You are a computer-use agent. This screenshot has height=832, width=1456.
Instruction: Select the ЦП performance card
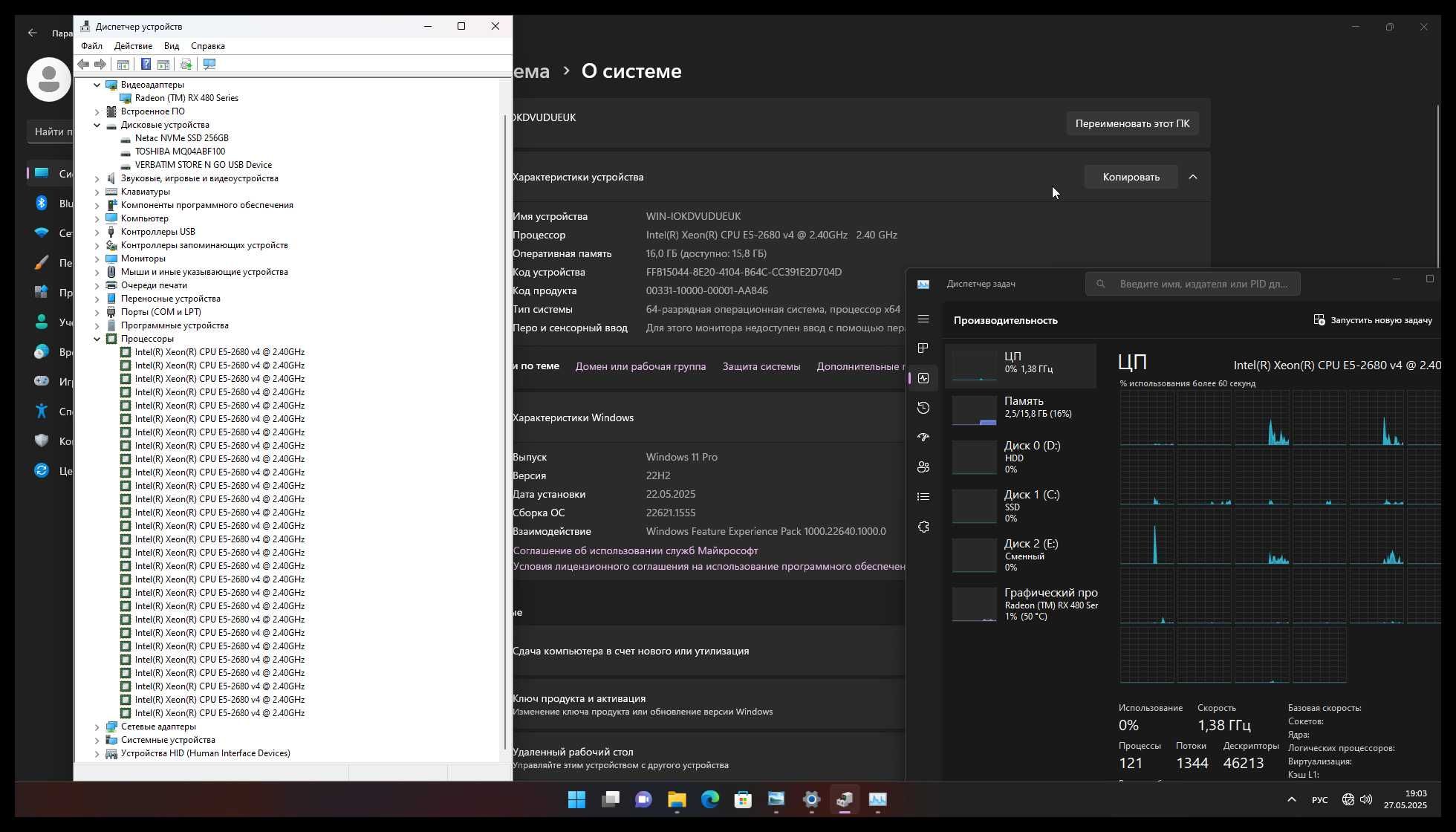1021,365
